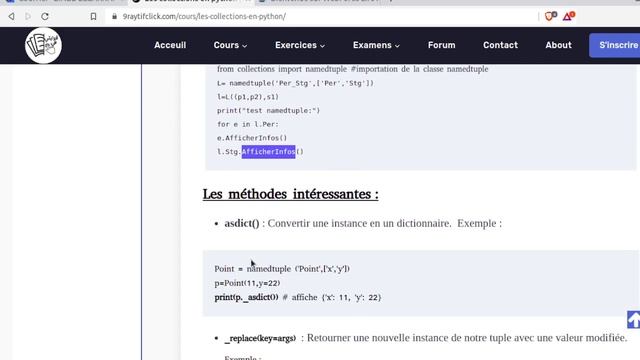The image size is (640, 360).
Task: Open the Contact menu item
Action: 500,45
